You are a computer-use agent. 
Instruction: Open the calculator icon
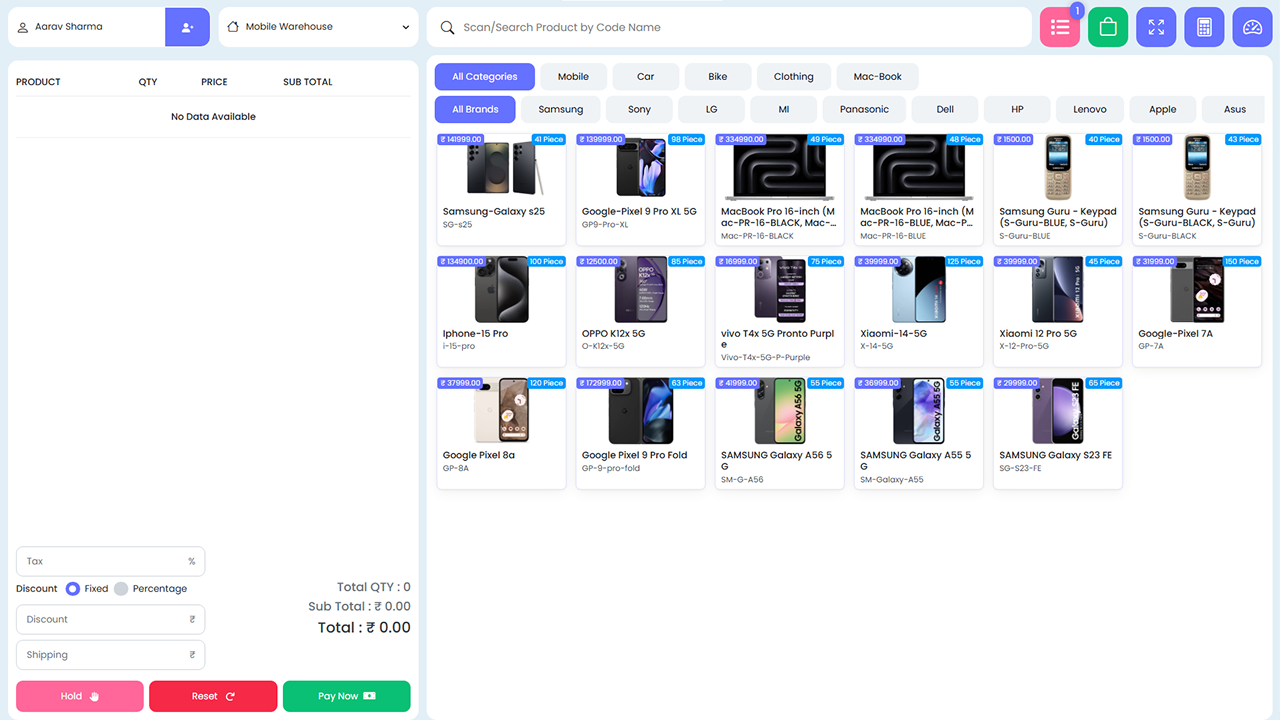pyautogui.click(x=1203, y=26)
